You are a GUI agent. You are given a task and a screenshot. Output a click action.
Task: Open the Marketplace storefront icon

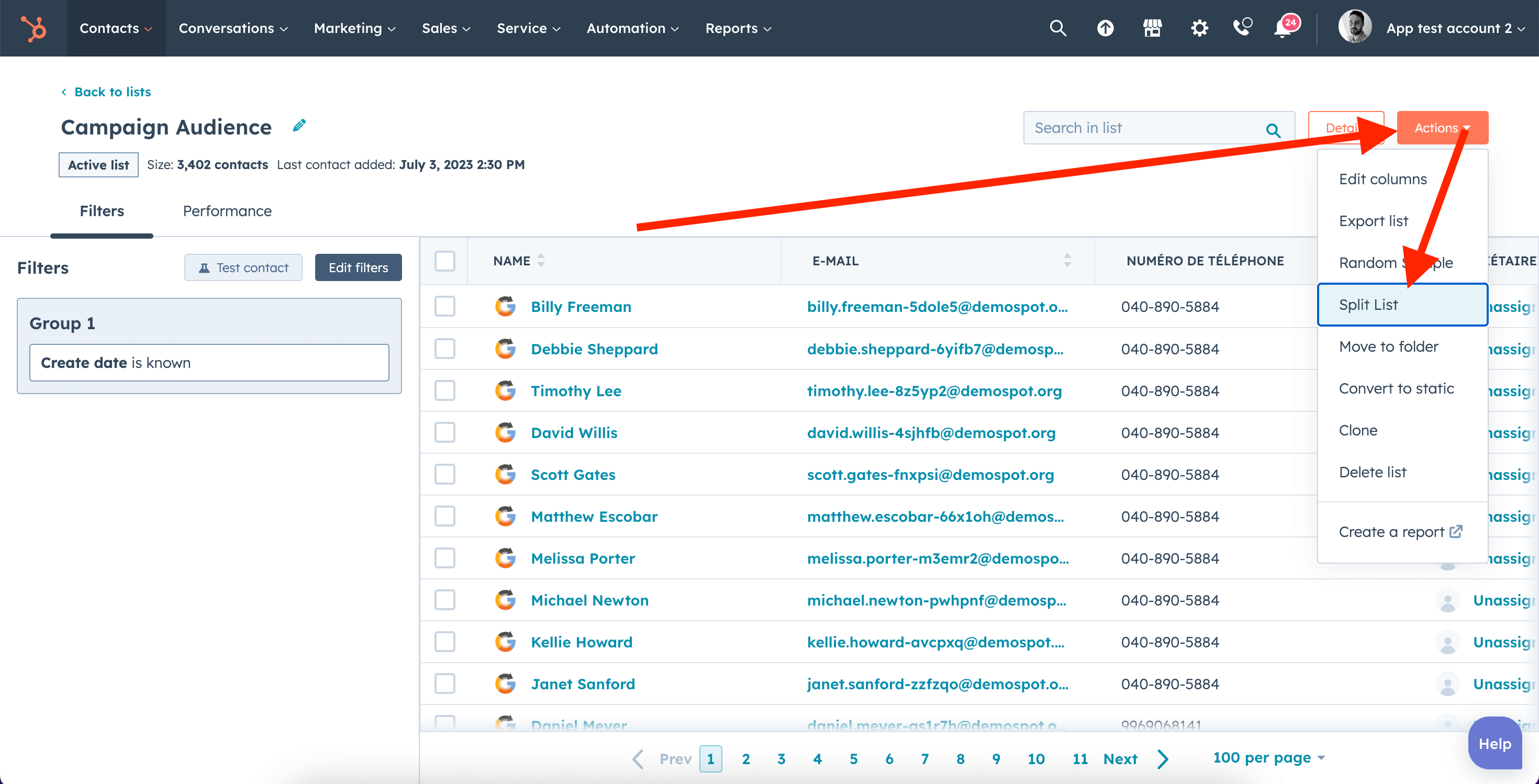(x=1152, y=28)
